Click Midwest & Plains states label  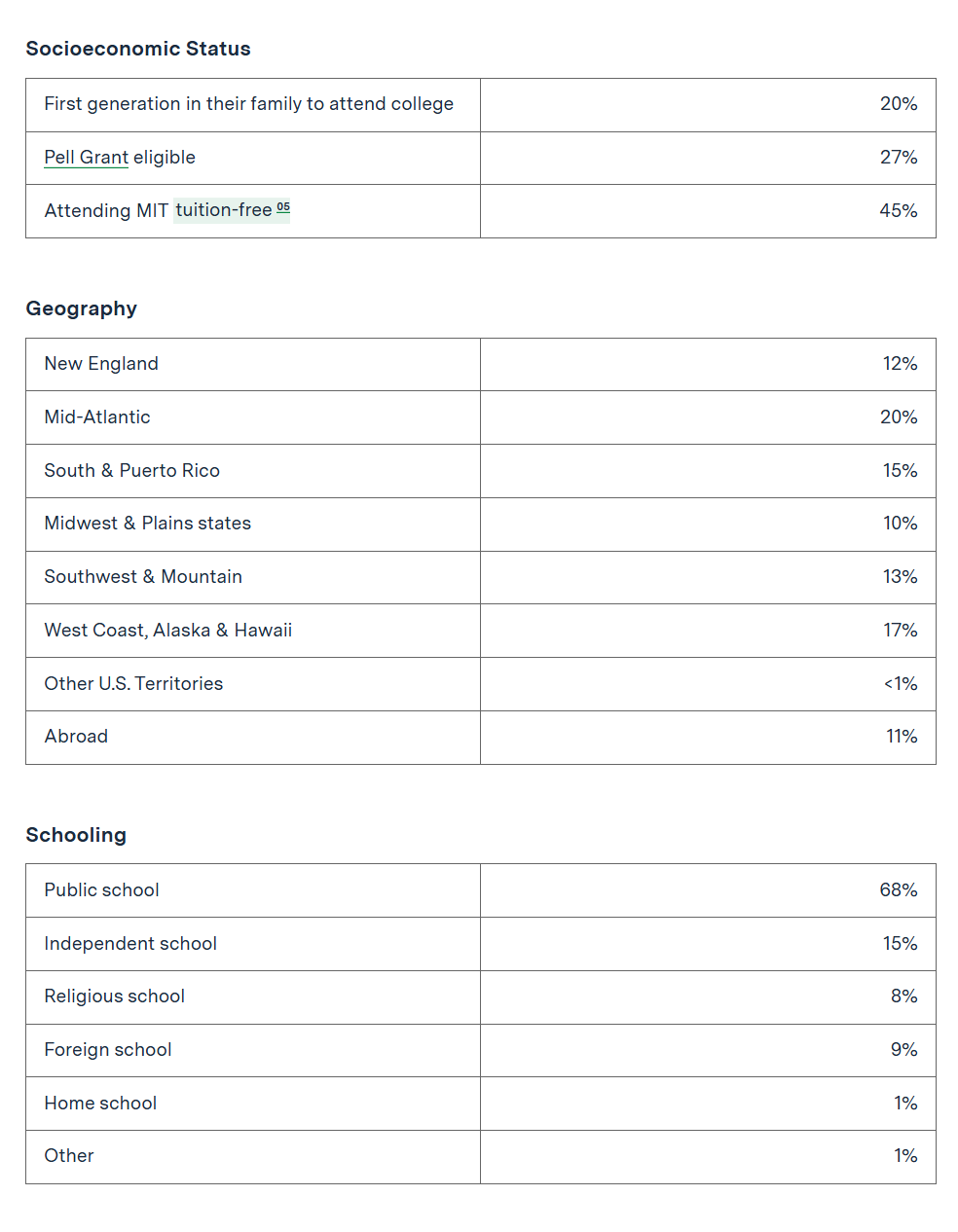tap(147, 524)
